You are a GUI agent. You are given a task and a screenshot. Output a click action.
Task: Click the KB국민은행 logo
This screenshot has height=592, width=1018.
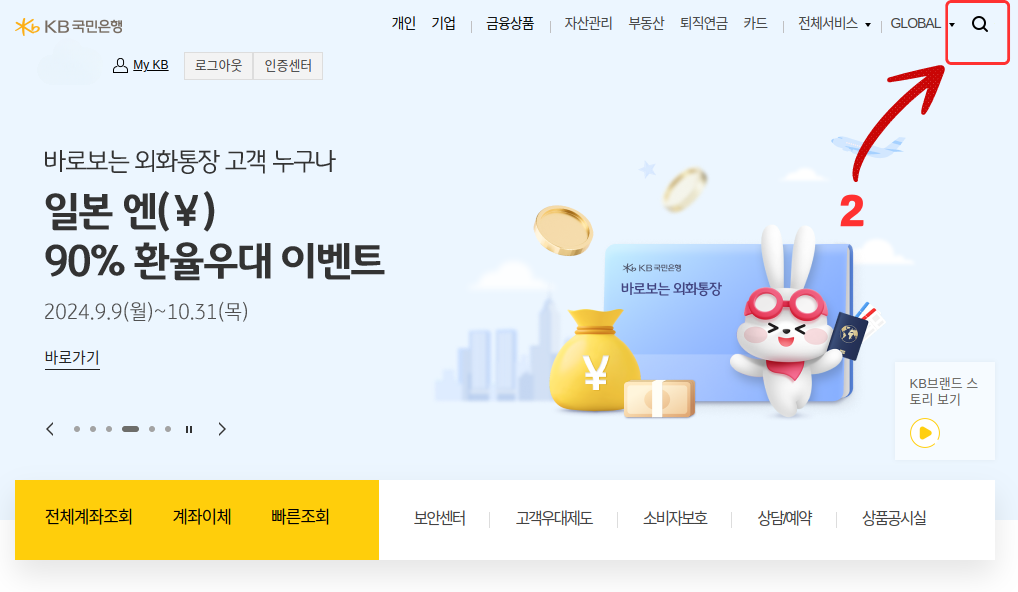click(69, 27)
